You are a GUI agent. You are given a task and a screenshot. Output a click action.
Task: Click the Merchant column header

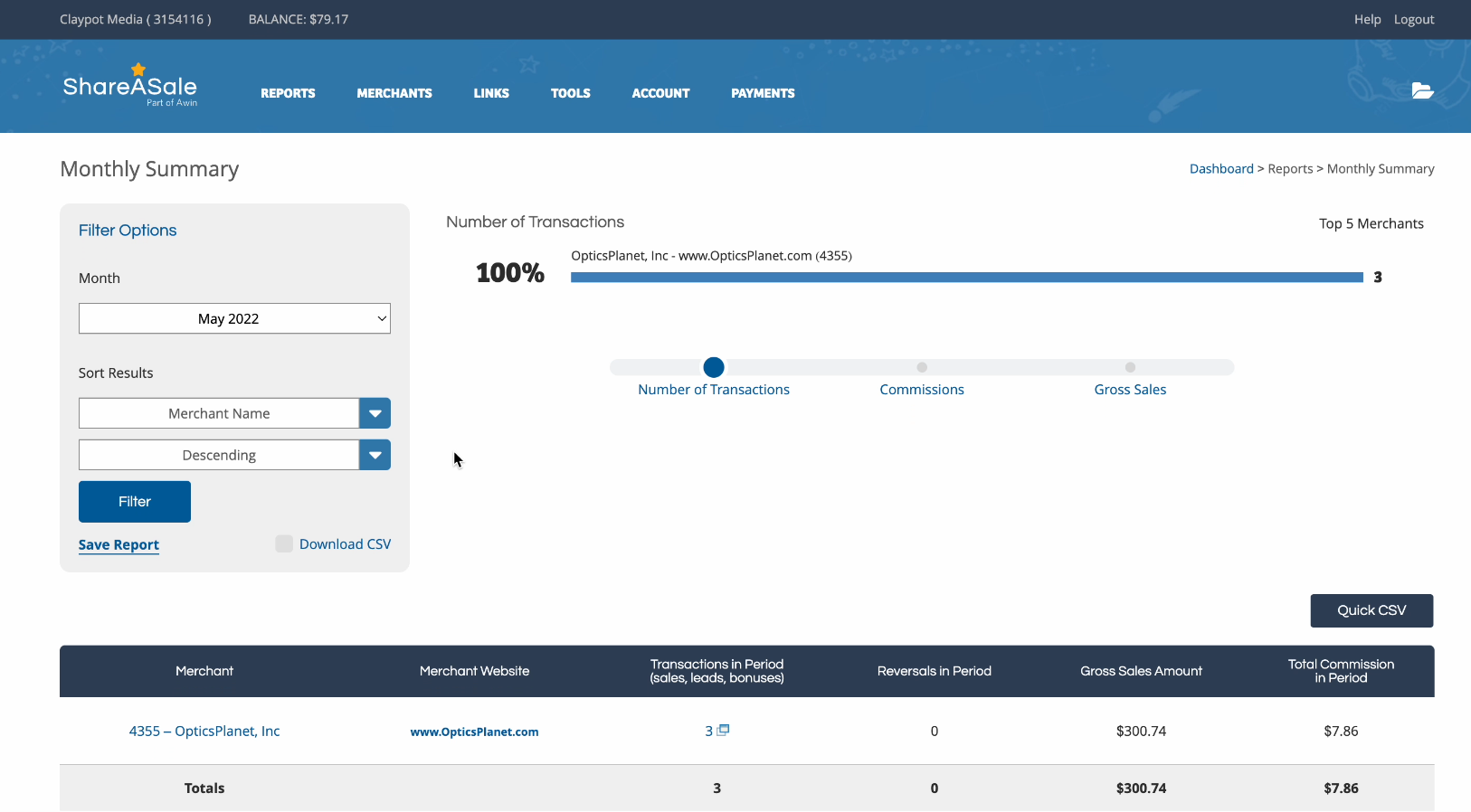[x=204, y=671]
